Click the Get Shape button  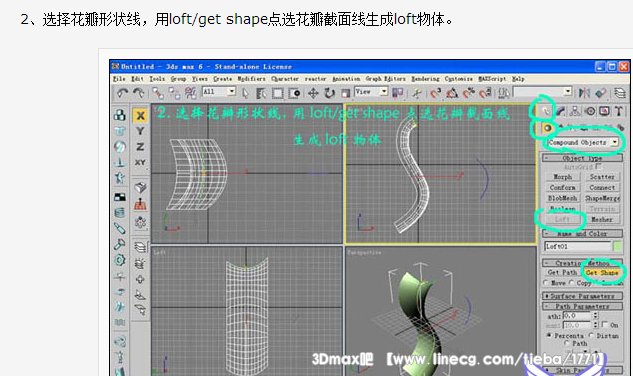coord(602,273)
